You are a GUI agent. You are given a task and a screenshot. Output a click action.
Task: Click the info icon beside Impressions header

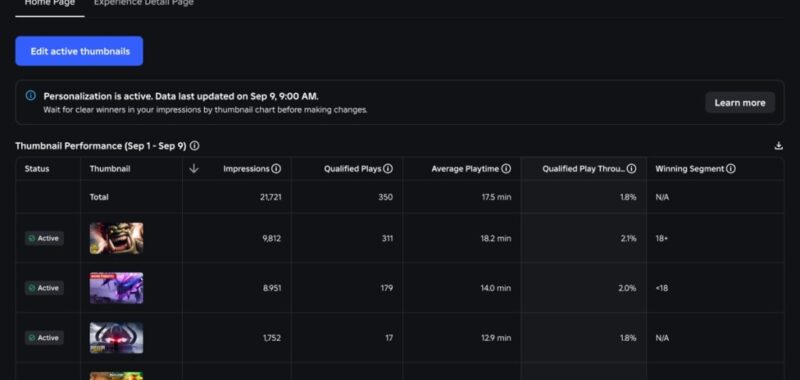[276, 169]
